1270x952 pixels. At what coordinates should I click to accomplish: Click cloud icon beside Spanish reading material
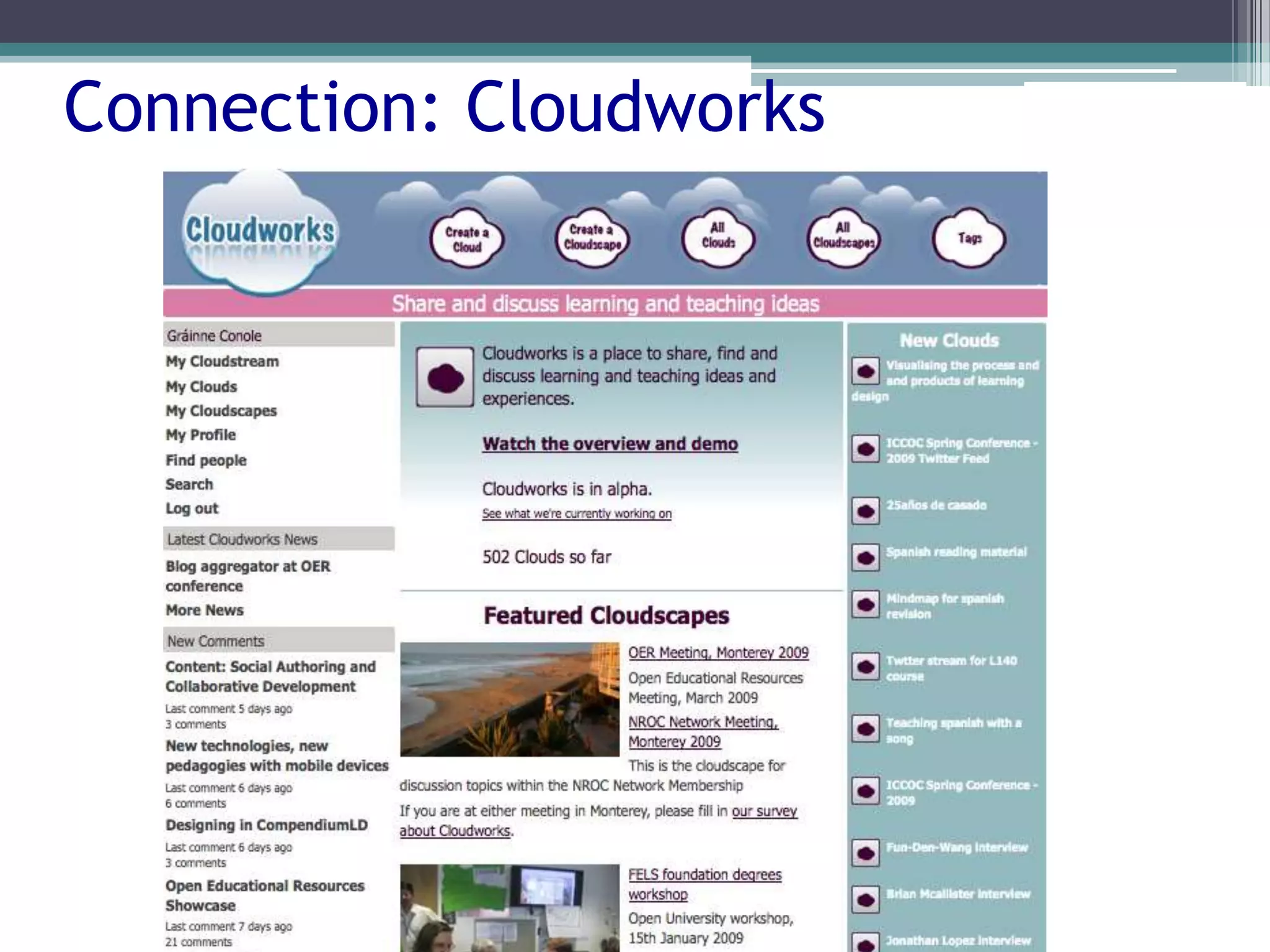(866, 558)
